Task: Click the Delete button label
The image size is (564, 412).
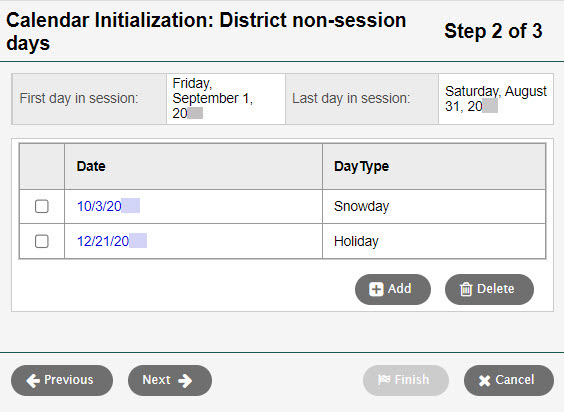Action: pos(496,289)
